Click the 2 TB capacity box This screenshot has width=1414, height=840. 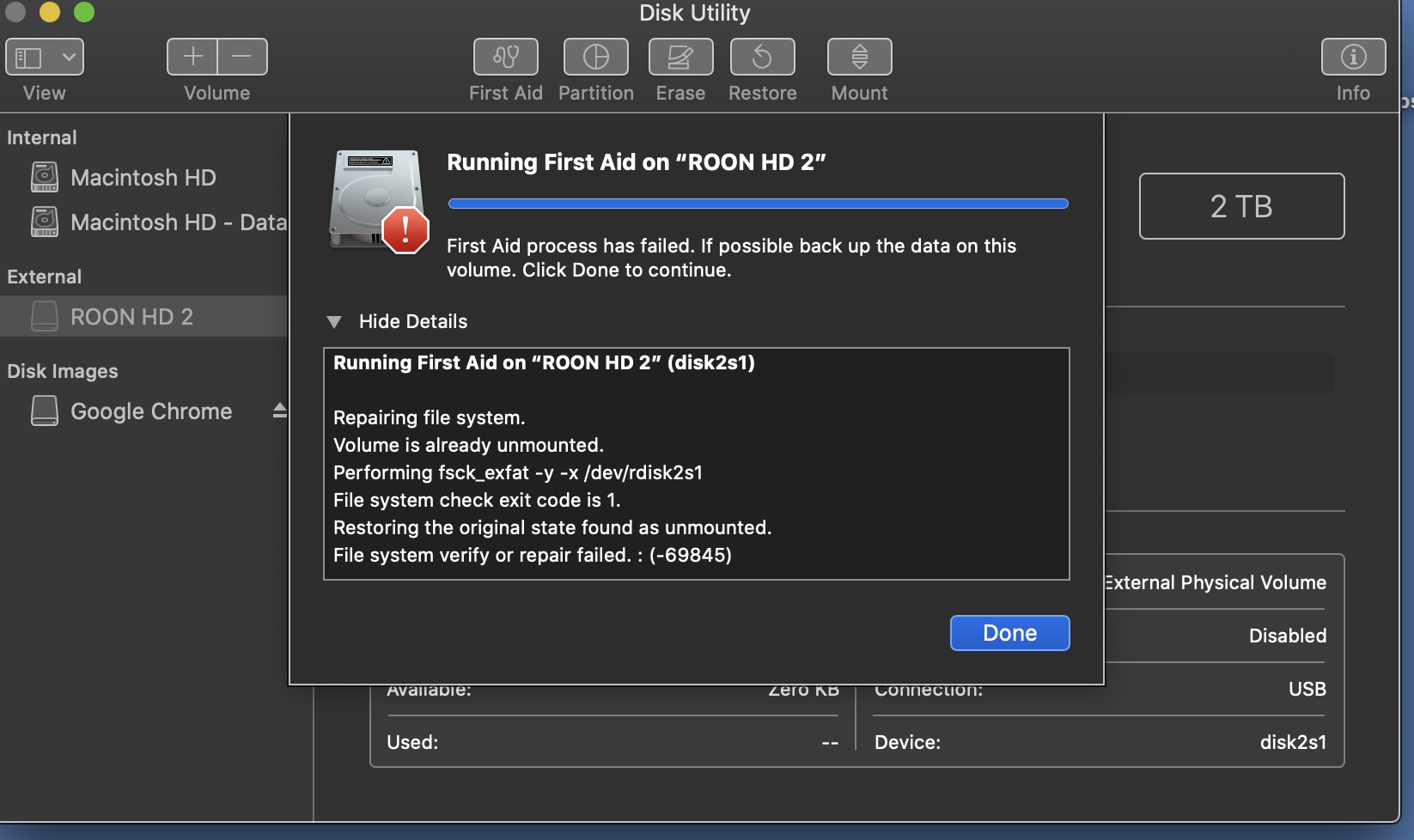pos(1242,206)
